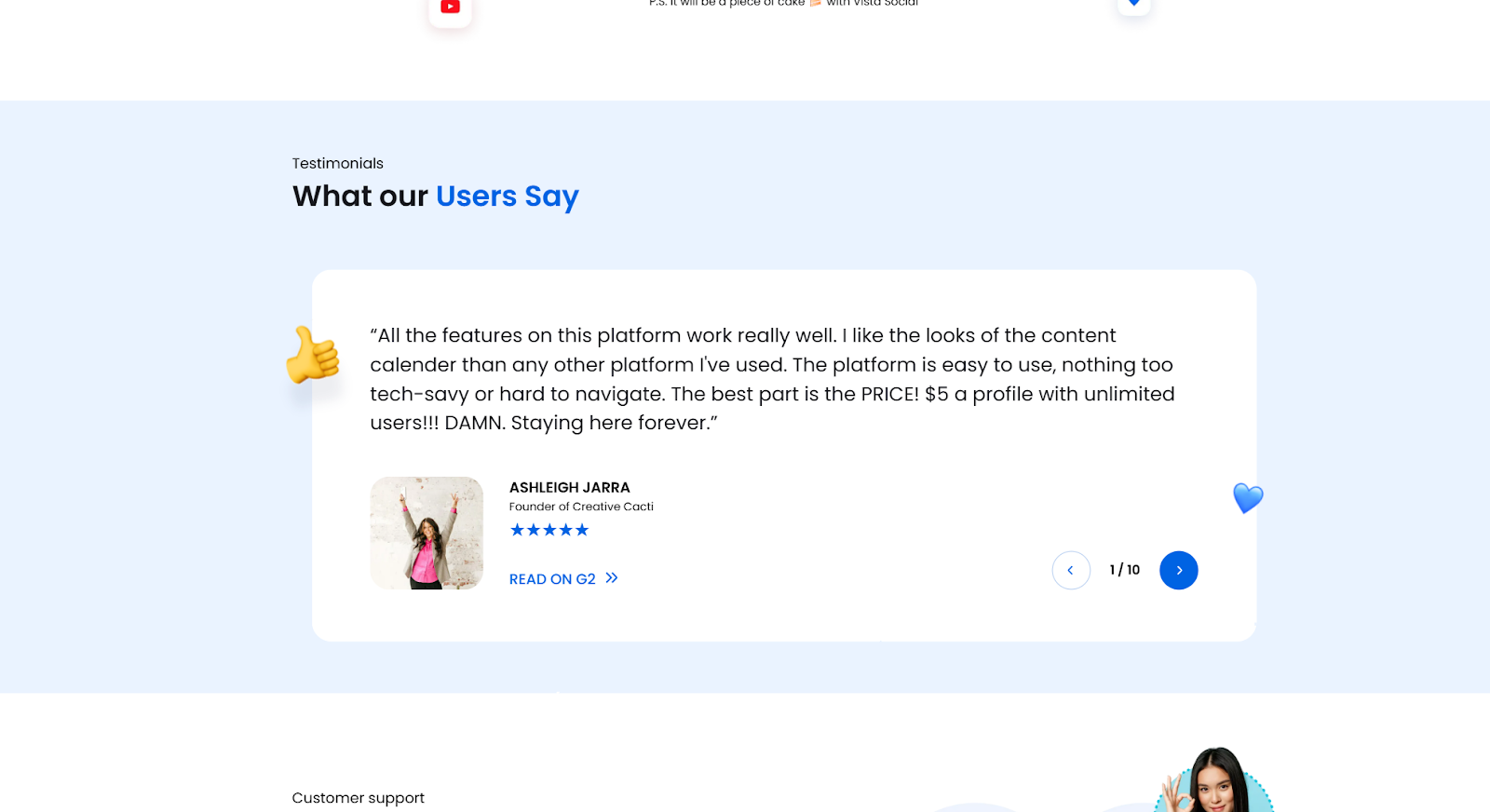The image size is (1490, 812).
Task: Select the 'Users Say' blue heading text
Action: point(507,196)
